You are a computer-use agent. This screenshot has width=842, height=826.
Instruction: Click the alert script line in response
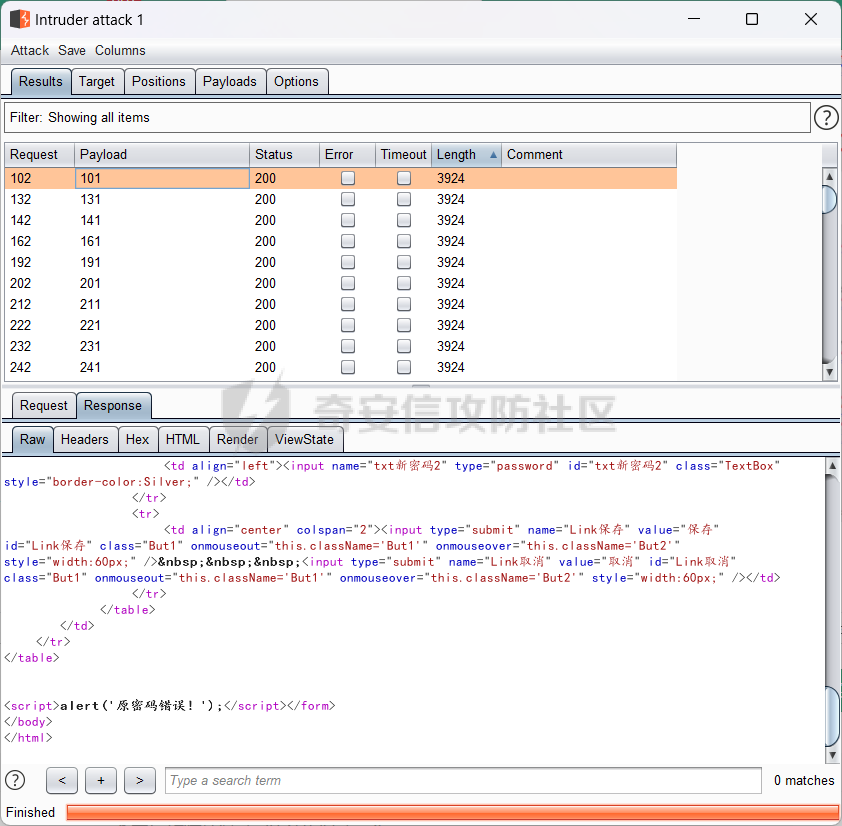pyautogui.click(x=170, y=705)
